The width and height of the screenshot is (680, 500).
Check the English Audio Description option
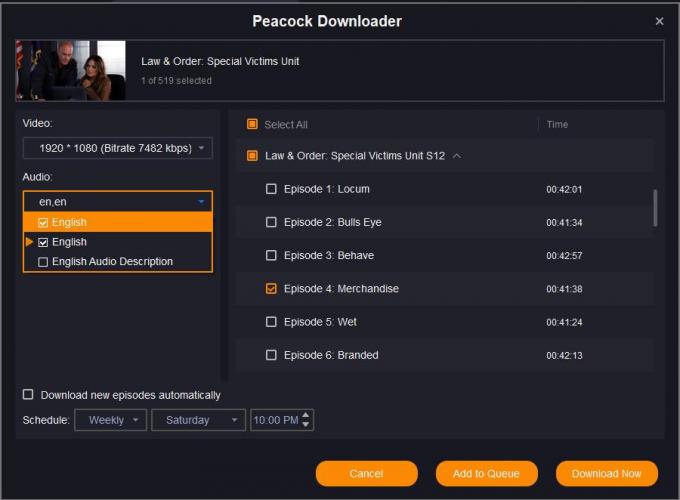point(42,262)
